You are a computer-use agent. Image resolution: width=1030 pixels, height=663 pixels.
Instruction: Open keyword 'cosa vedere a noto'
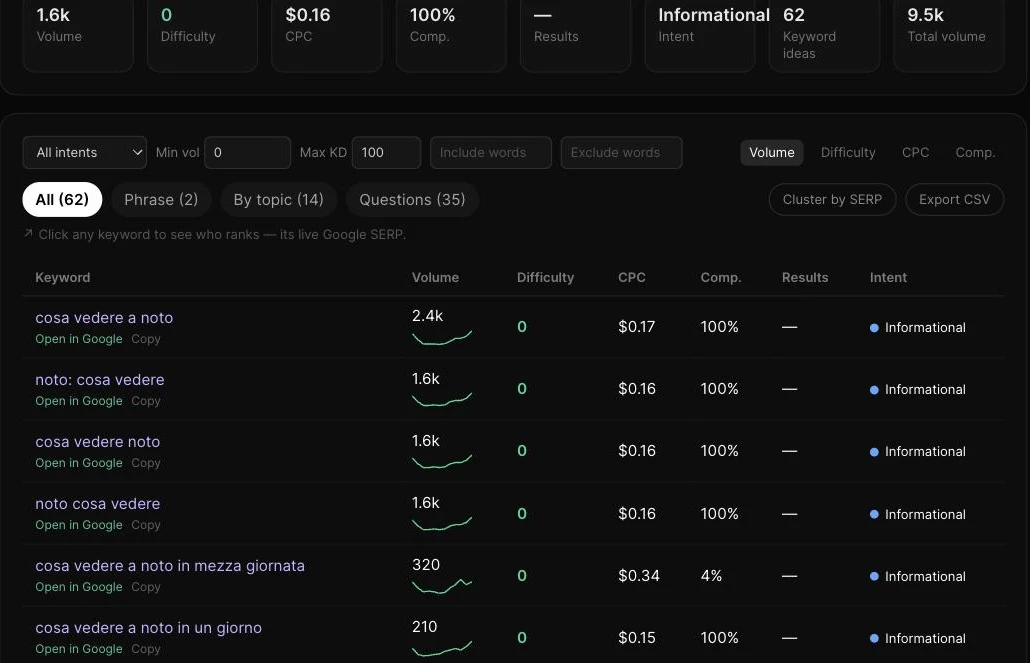click(104, 317)
